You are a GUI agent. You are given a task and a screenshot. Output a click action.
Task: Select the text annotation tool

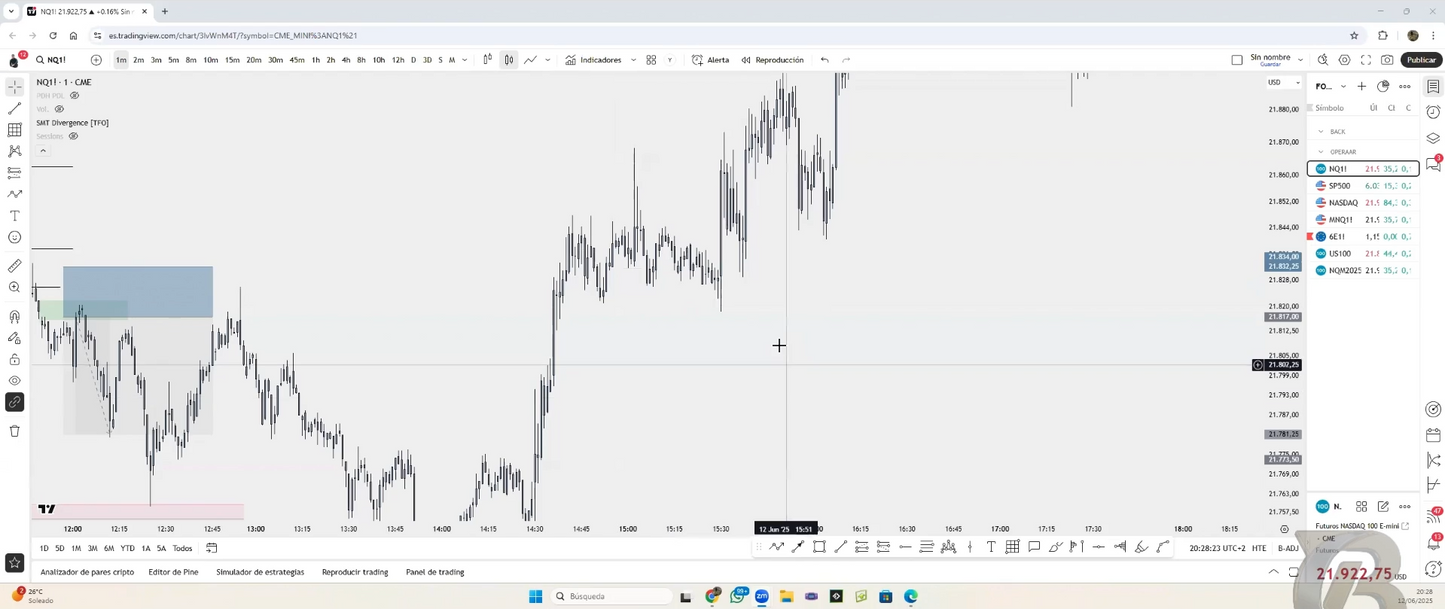coord(15,215)
